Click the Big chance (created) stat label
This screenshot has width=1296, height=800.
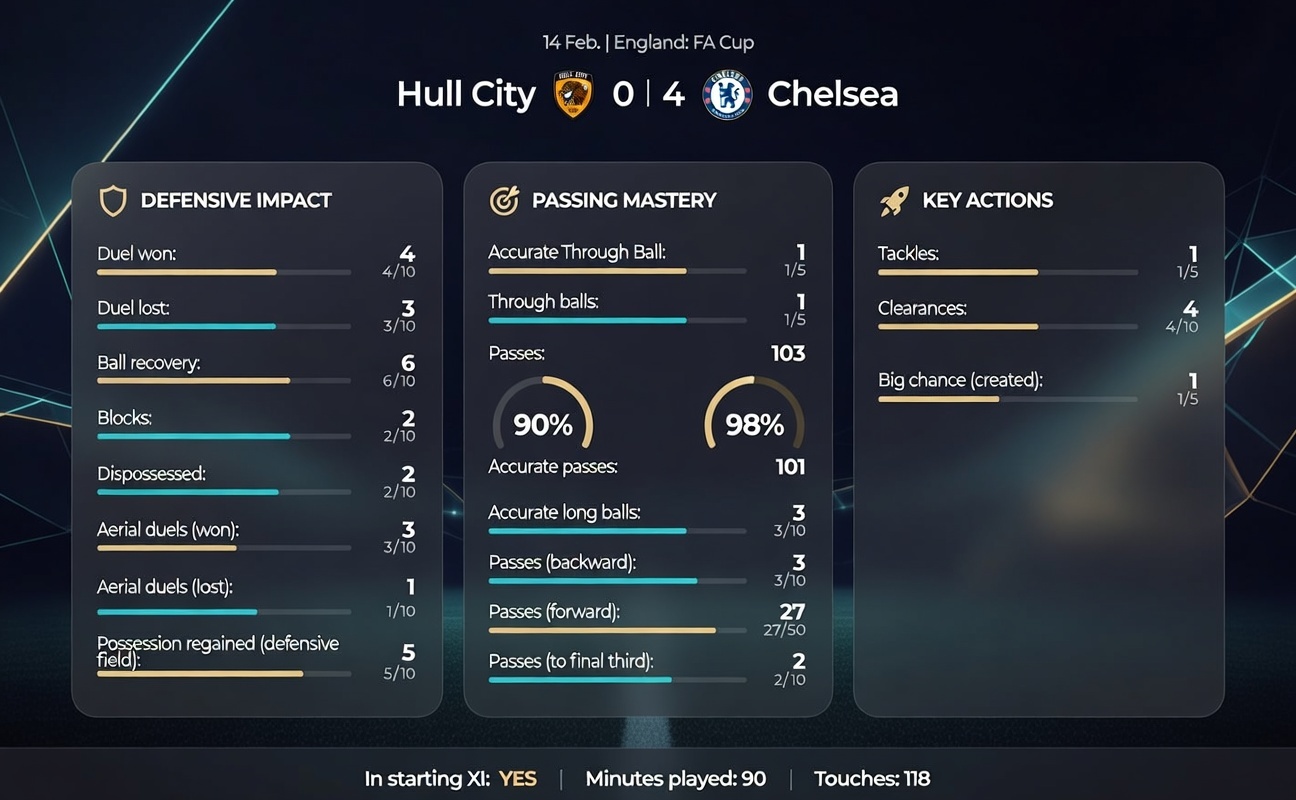pyautogui.click(x=960, y=380)
